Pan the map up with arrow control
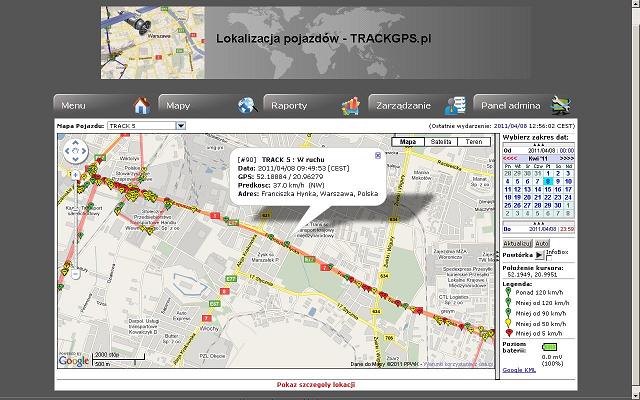 click(76, 143)
